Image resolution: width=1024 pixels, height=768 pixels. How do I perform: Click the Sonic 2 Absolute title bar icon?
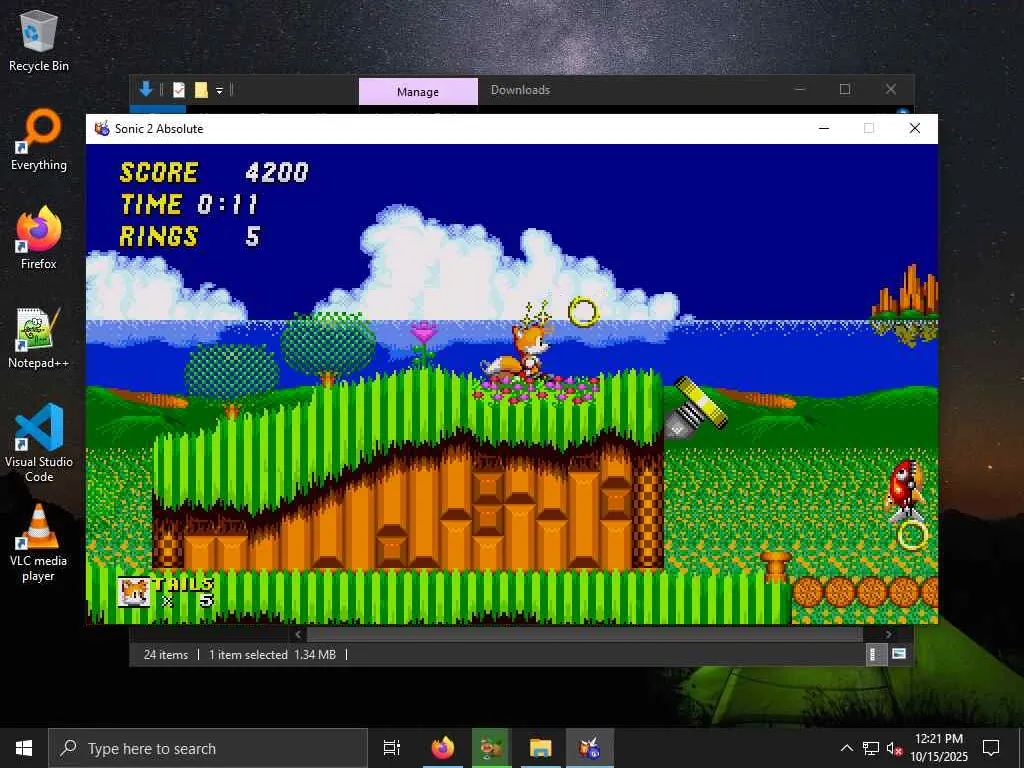[x=102, y=129]
